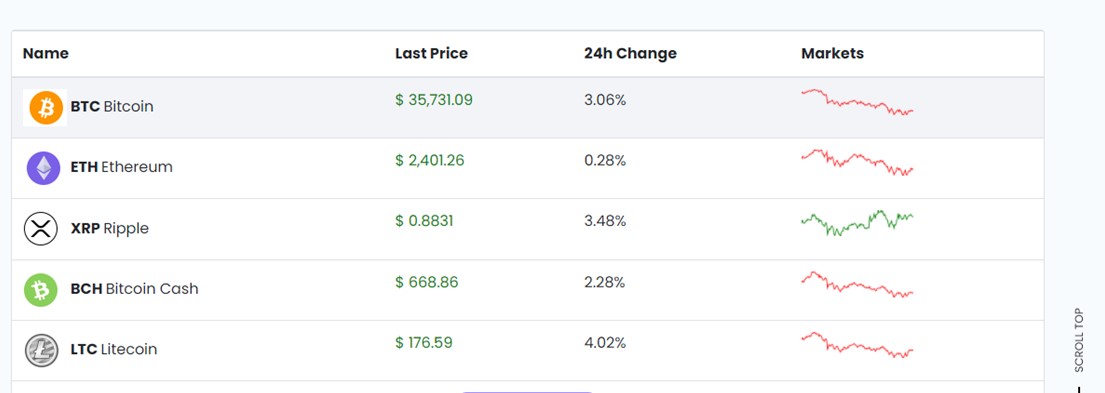Click Ethereum's red market sparkline chart
The height and width of the screenshot is (393, 1105).
(x=857, y=162)
